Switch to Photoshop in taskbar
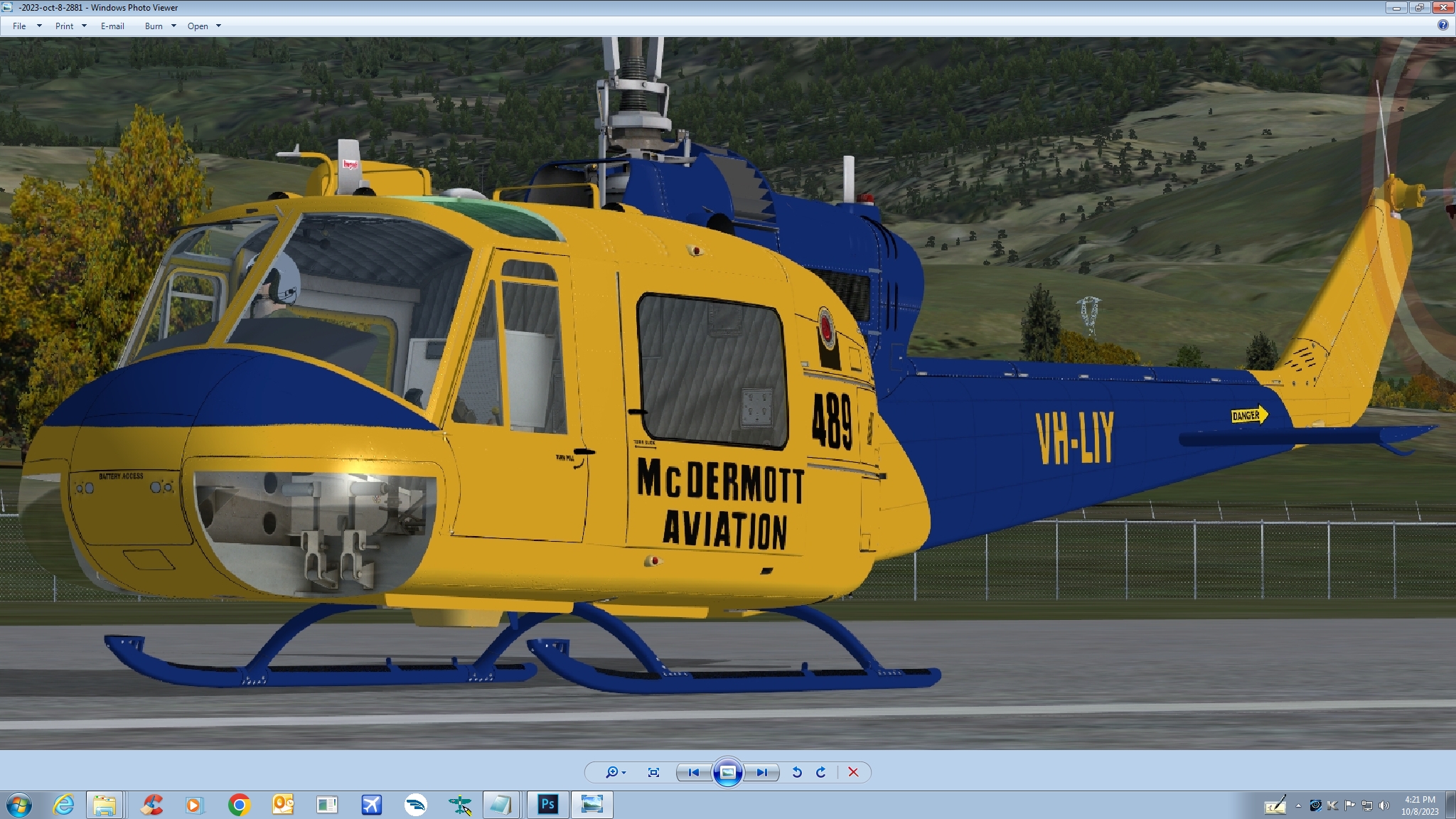 (x=547, y=805)
